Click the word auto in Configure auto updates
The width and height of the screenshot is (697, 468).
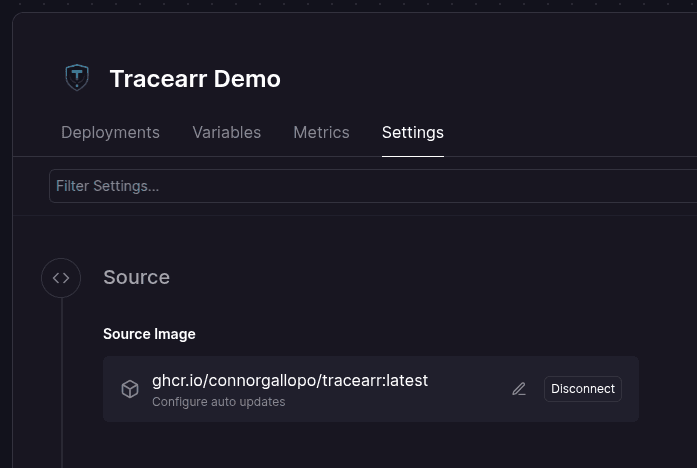pos(222,402)
